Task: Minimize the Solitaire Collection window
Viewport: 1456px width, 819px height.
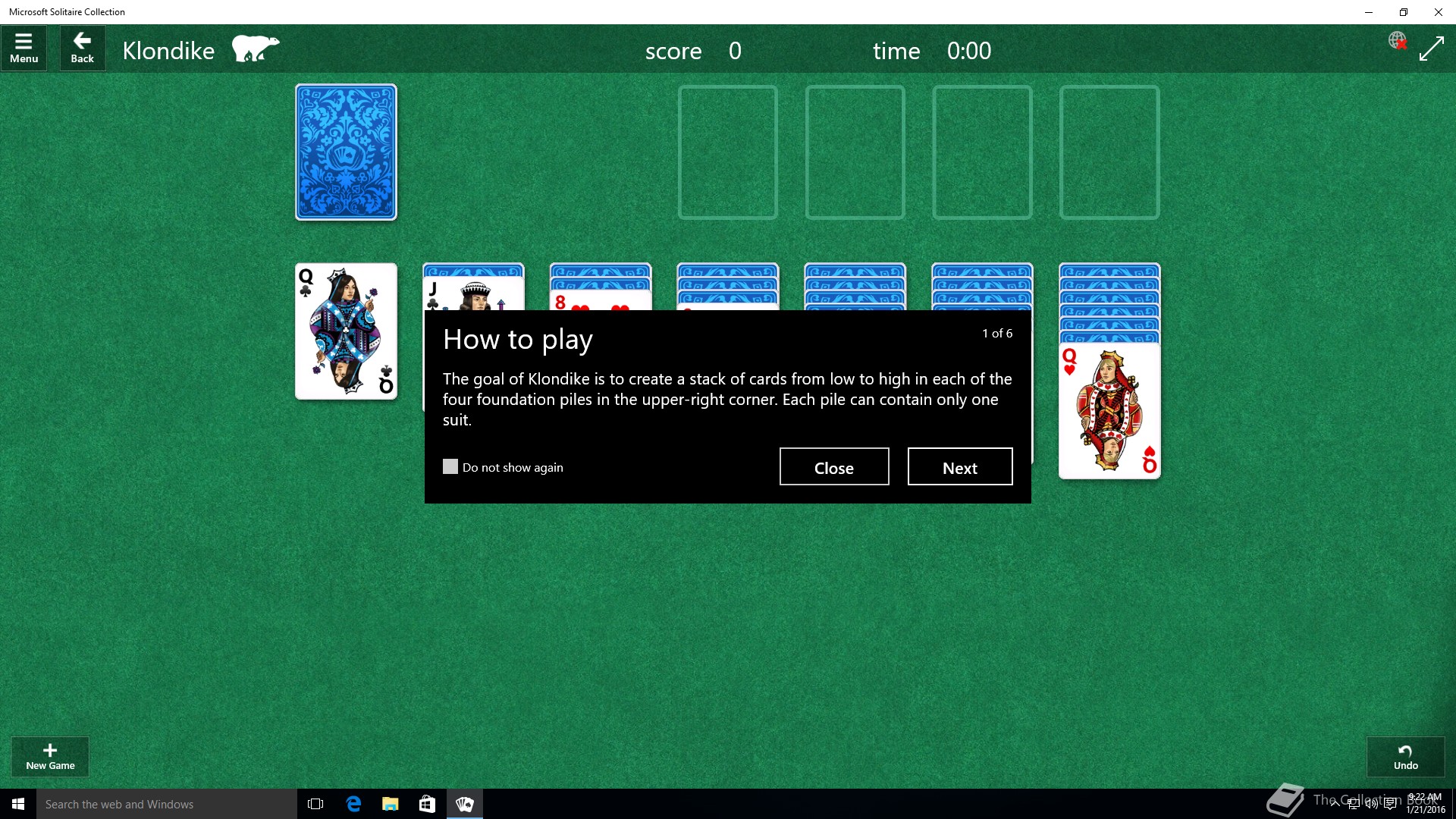Action: pyautogui.click(x=1369, y=12)
